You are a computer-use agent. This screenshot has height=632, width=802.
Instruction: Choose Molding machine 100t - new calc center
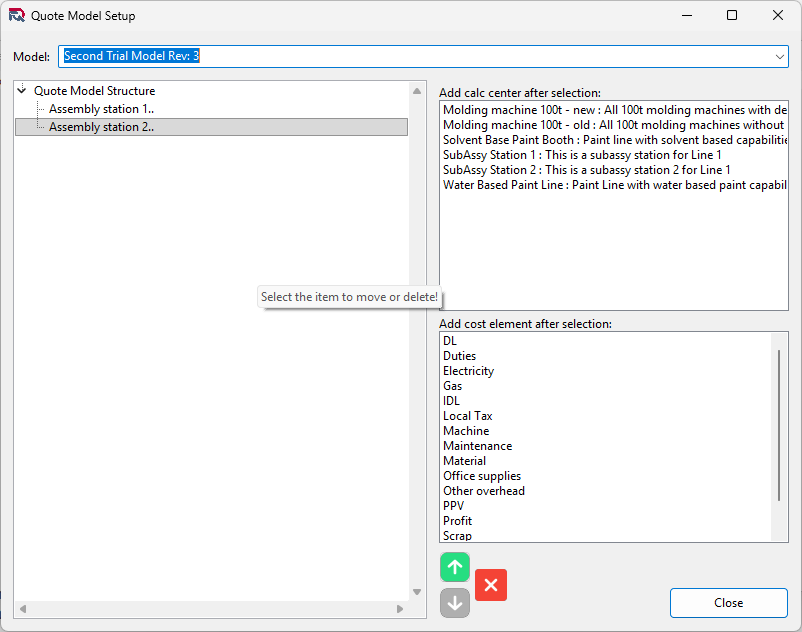coord(614,110)
